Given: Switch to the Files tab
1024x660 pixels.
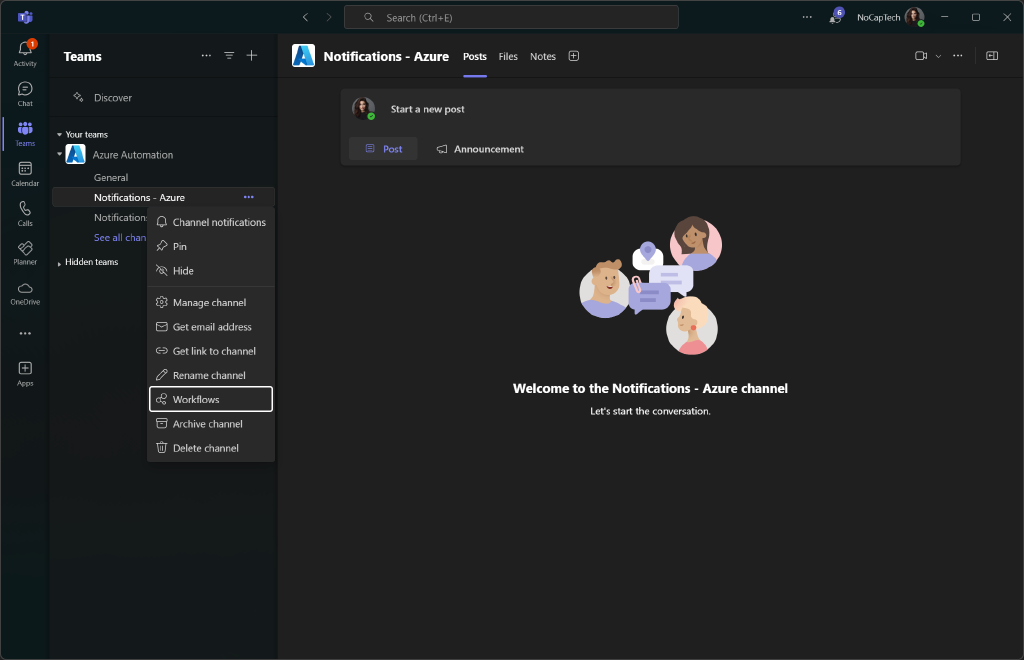Looking at the screenshot, I should point(508,57).
